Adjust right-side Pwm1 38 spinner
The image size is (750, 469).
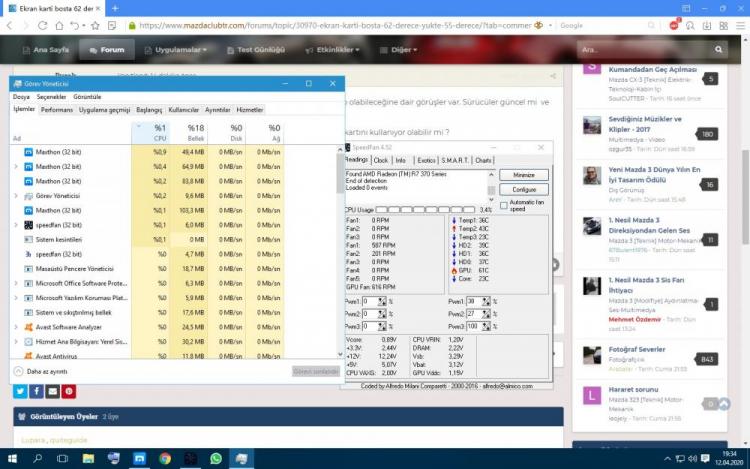[x=486, y=301]
